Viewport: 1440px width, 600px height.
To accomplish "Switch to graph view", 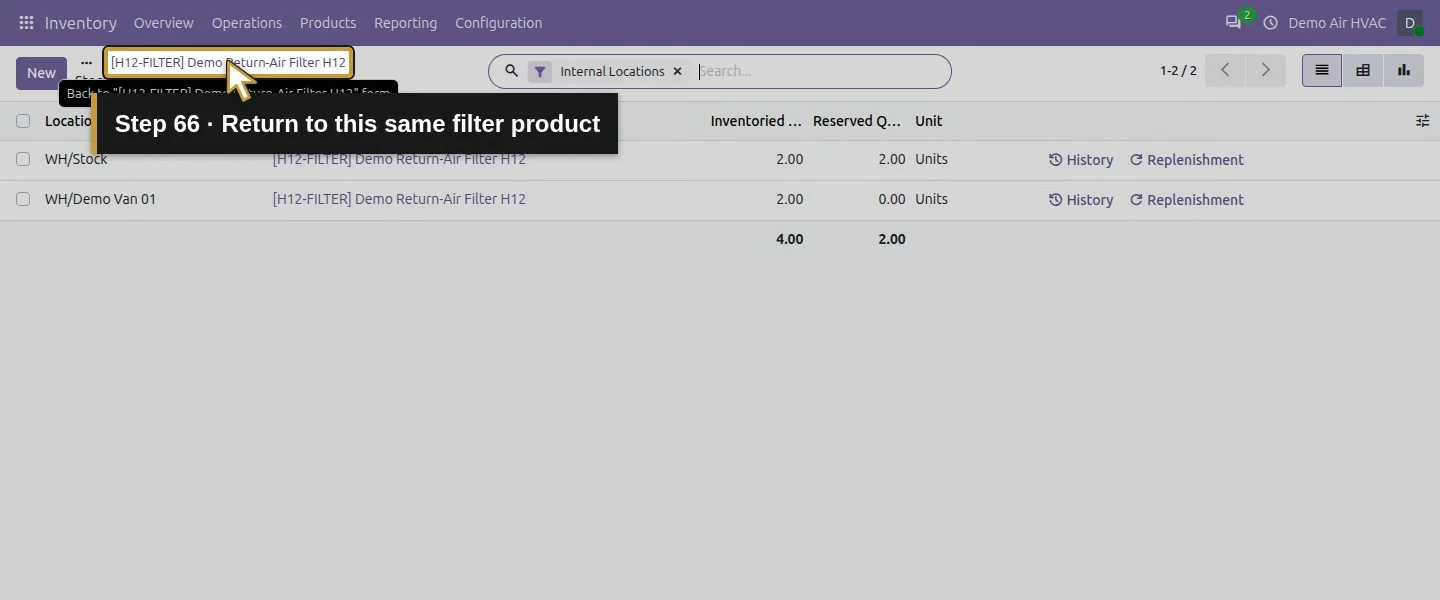I will click(1403, 70).
